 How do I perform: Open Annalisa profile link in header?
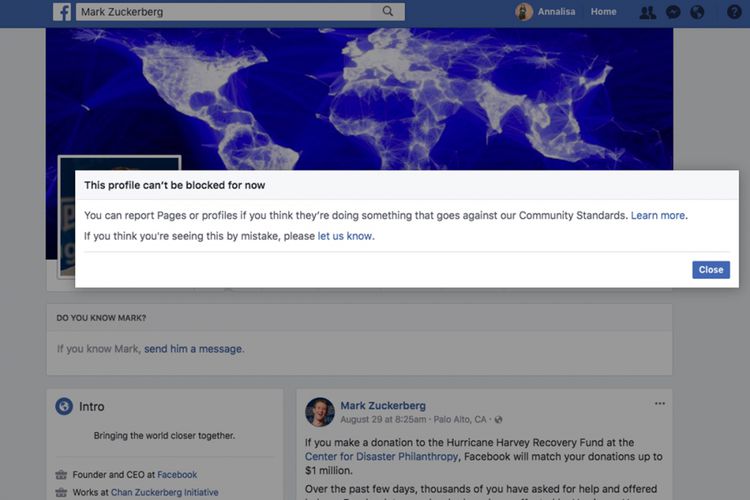click(556, 11)
